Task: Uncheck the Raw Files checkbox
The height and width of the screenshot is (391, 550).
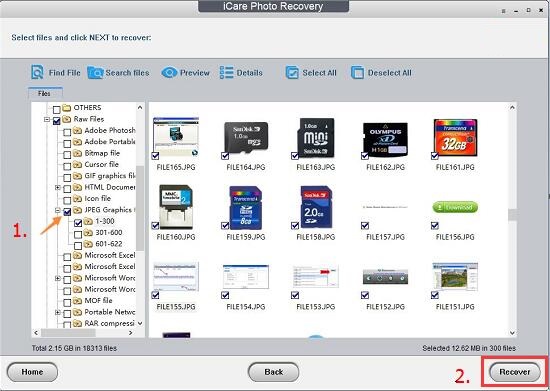Action: (x=56, y=121)
